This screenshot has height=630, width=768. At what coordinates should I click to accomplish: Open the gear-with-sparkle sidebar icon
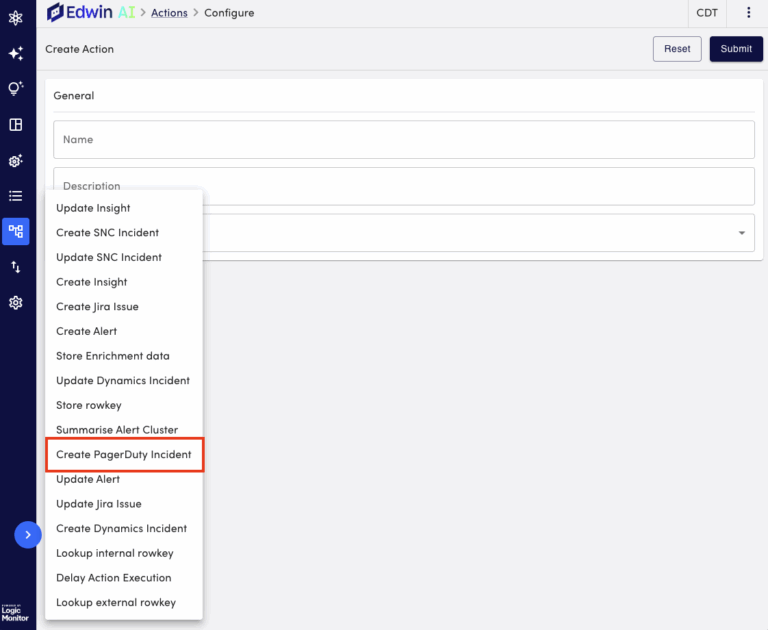16,160
